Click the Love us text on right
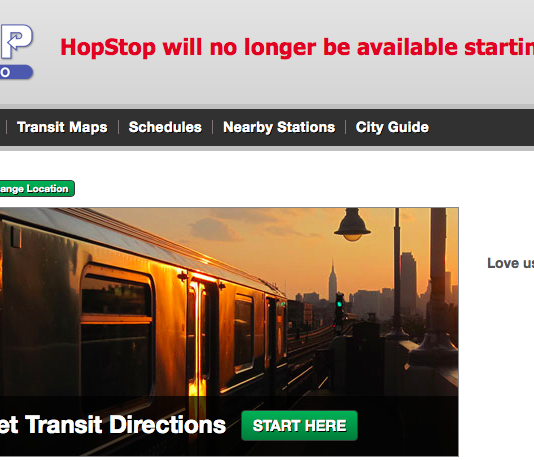 [x=511, y=263]
